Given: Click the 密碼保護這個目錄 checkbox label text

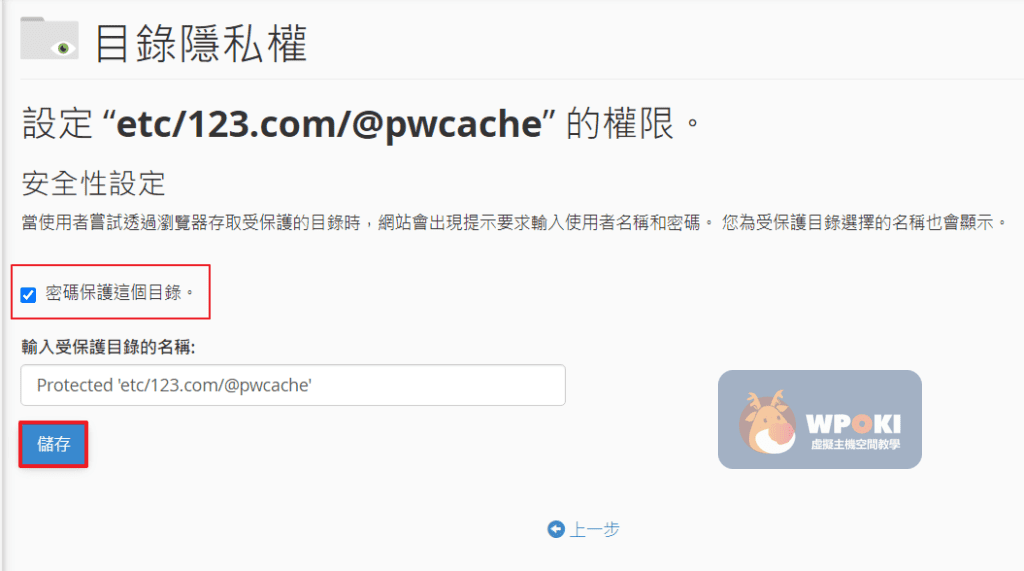Looking at the screenshot, I should coord(119,293).
